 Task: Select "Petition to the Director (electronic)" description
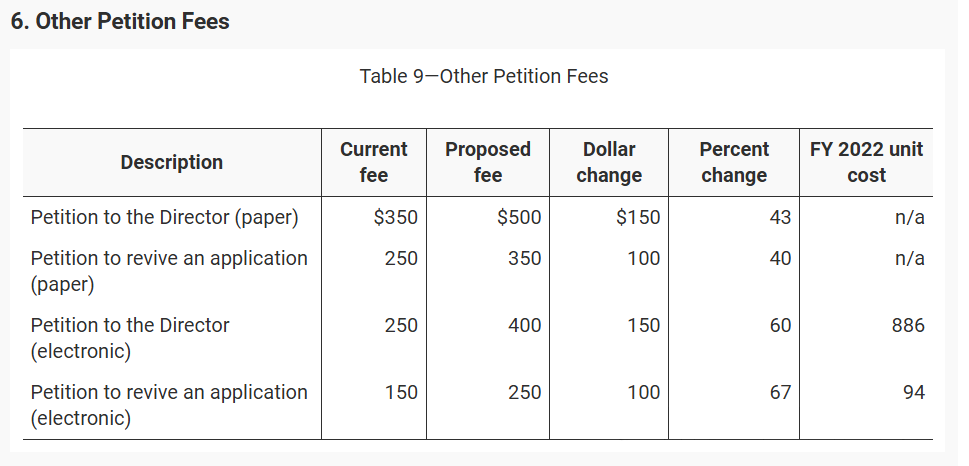point(130,338)
